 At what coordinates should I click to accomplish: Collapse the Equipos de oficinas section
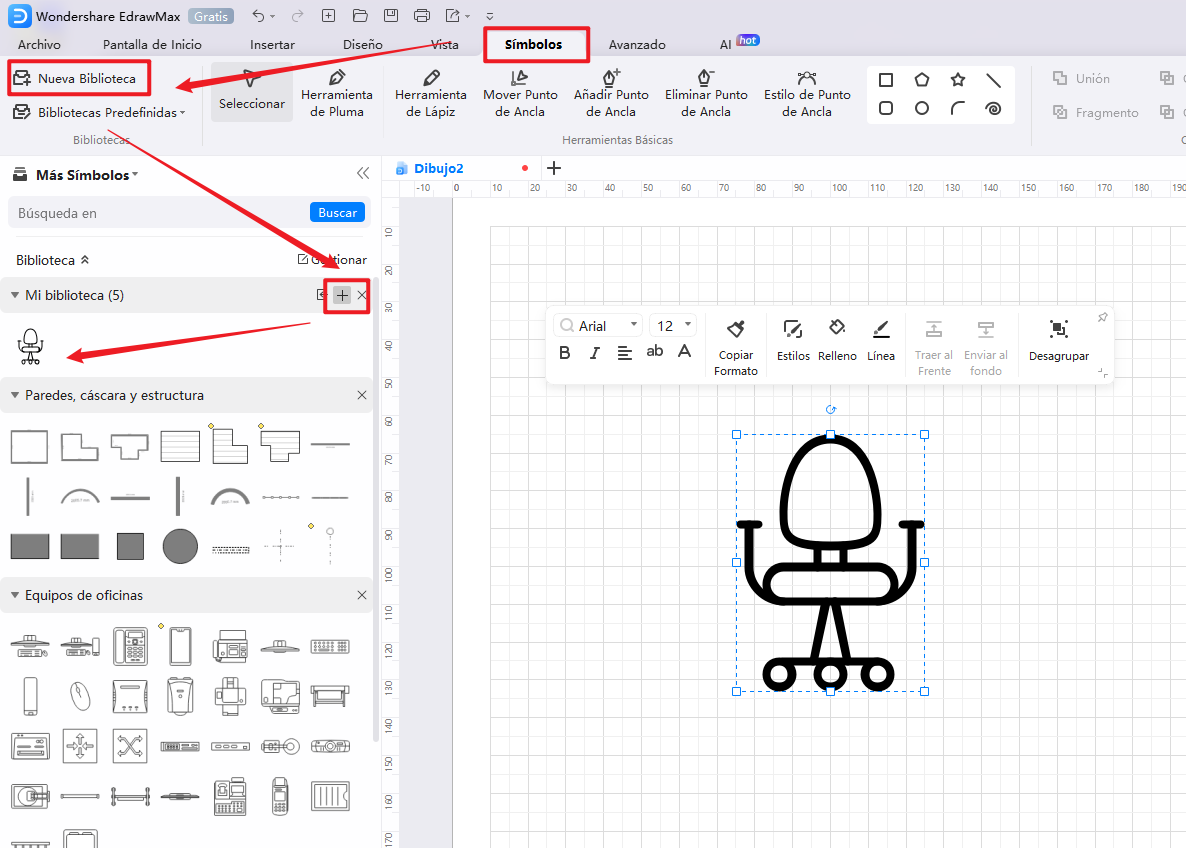(x=15, y=595)
